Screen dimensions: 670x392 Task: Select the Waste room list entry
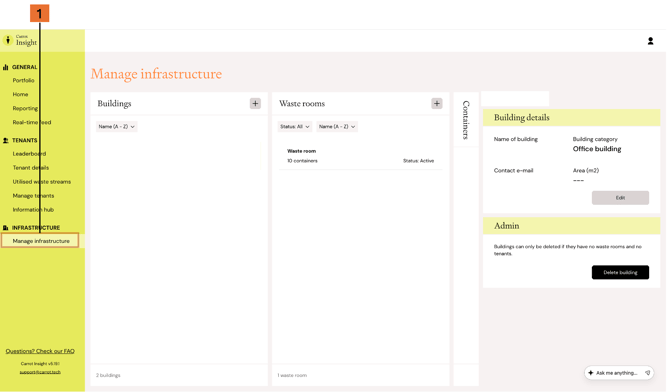tap(361, 156)
